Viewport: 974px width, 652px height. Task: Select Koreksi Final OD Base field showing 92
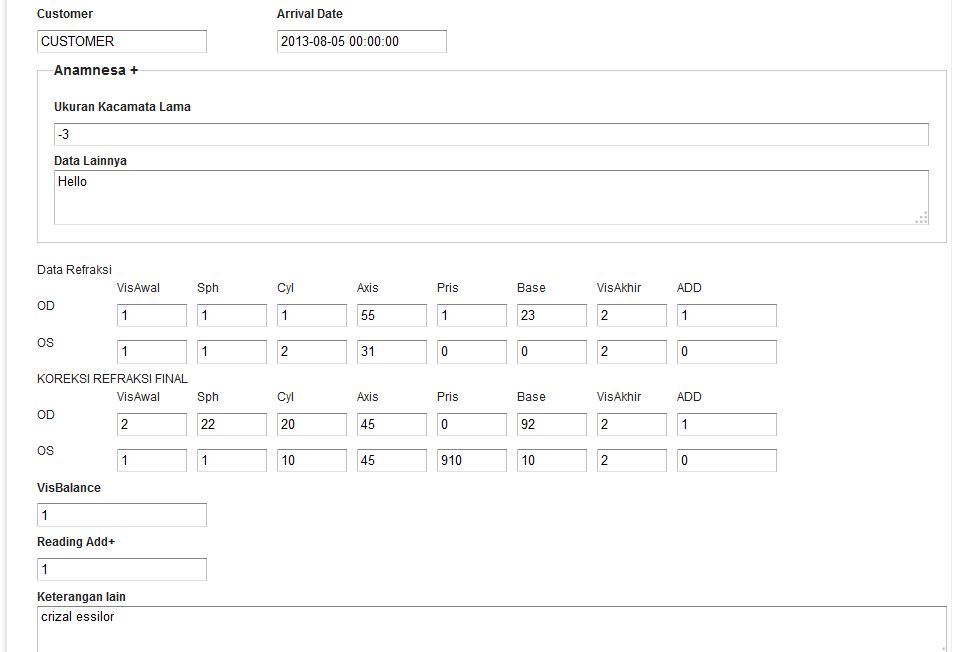tap(552, 425)
